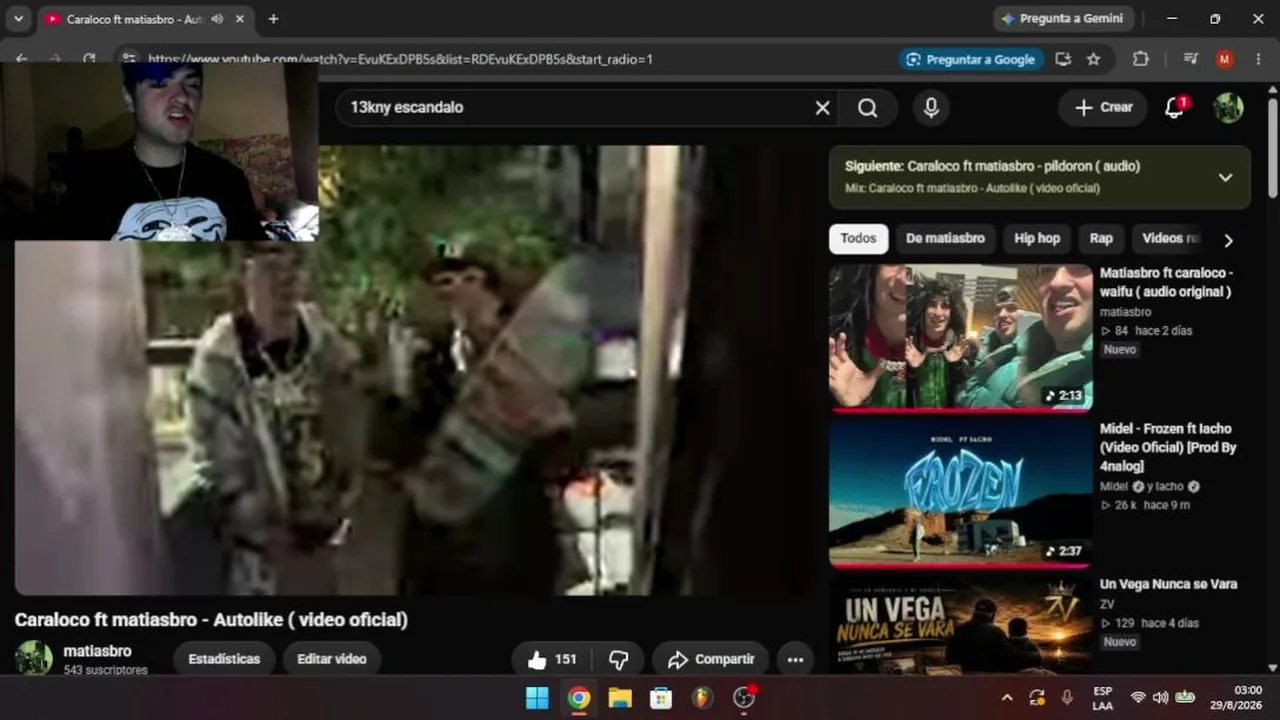Like the video with 151 likes
This screenshot has width=1280, height=720.
(x=552, y=659)
